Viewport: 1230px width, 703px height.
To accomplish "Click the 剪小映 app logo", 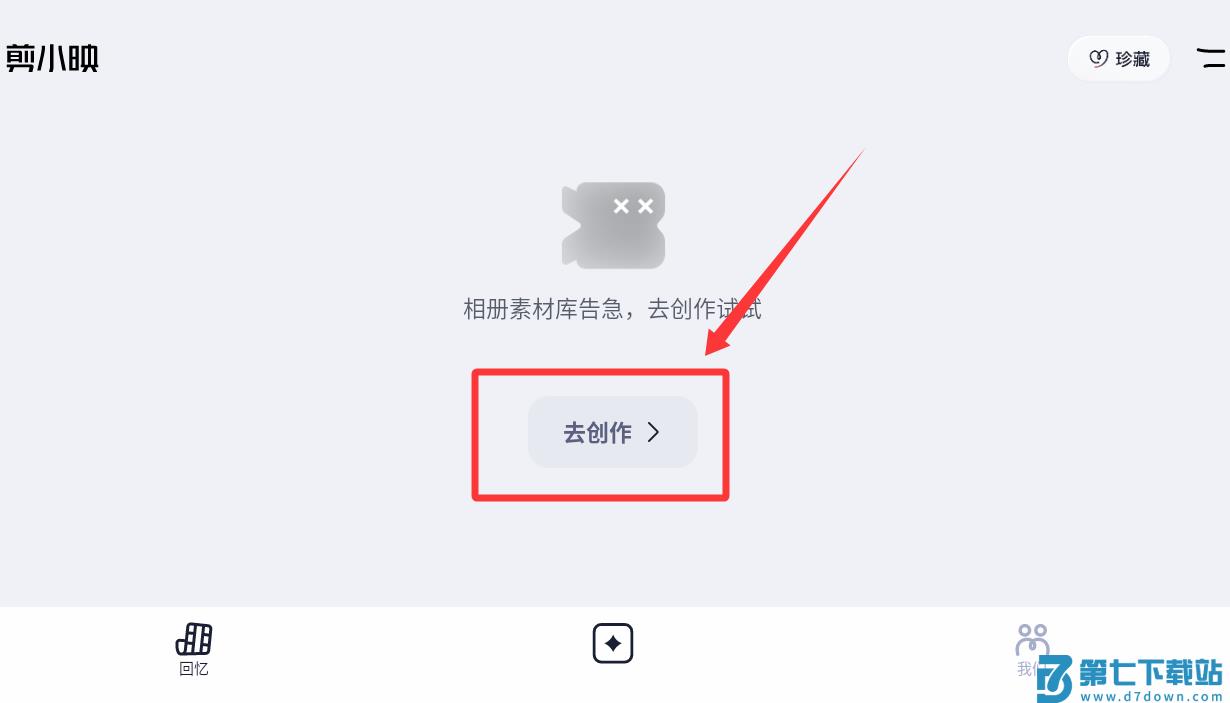I will 52,59.
